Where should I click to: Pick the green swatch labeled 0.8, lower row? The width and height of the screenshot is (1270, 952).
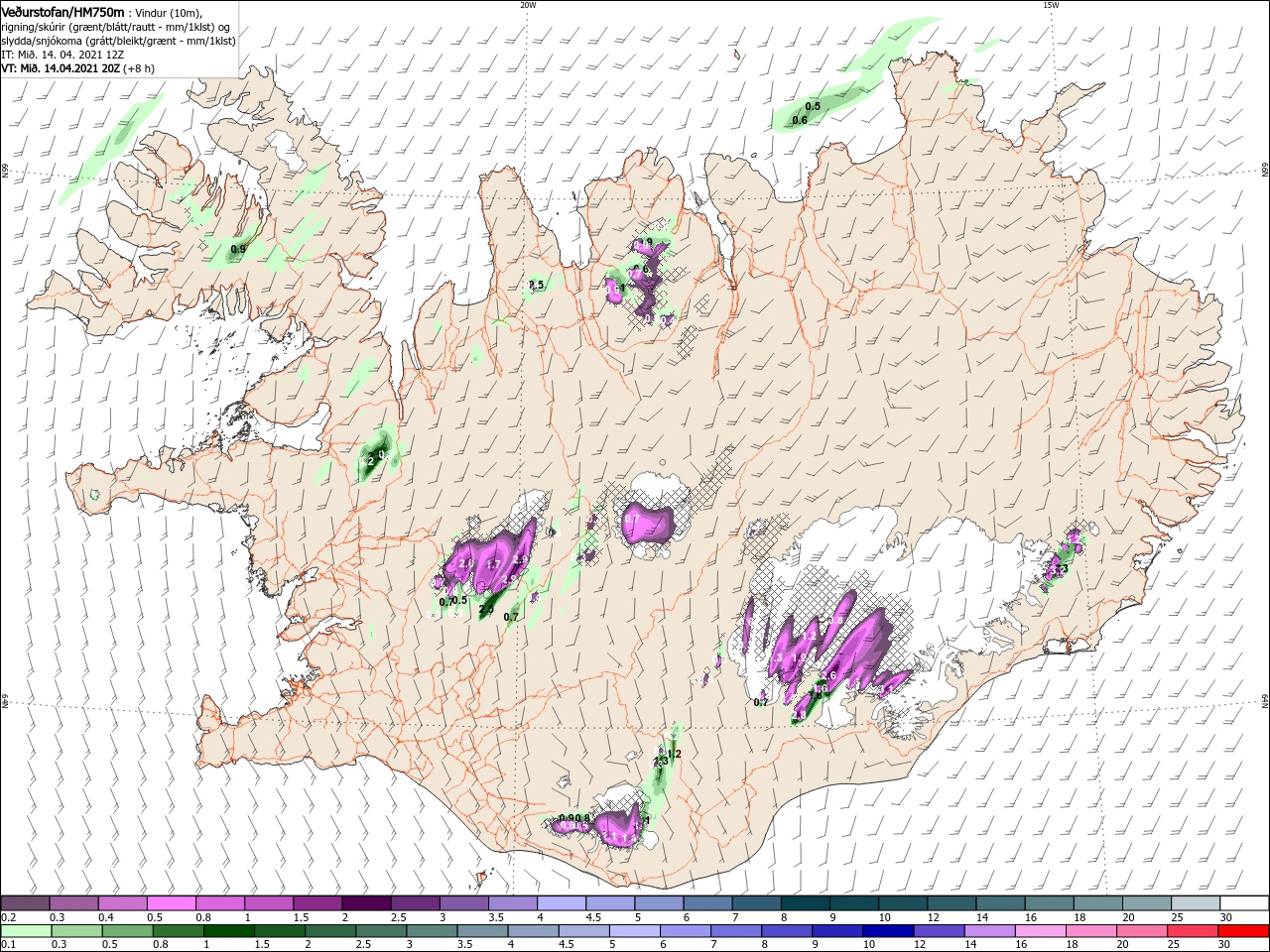[178, 931]
